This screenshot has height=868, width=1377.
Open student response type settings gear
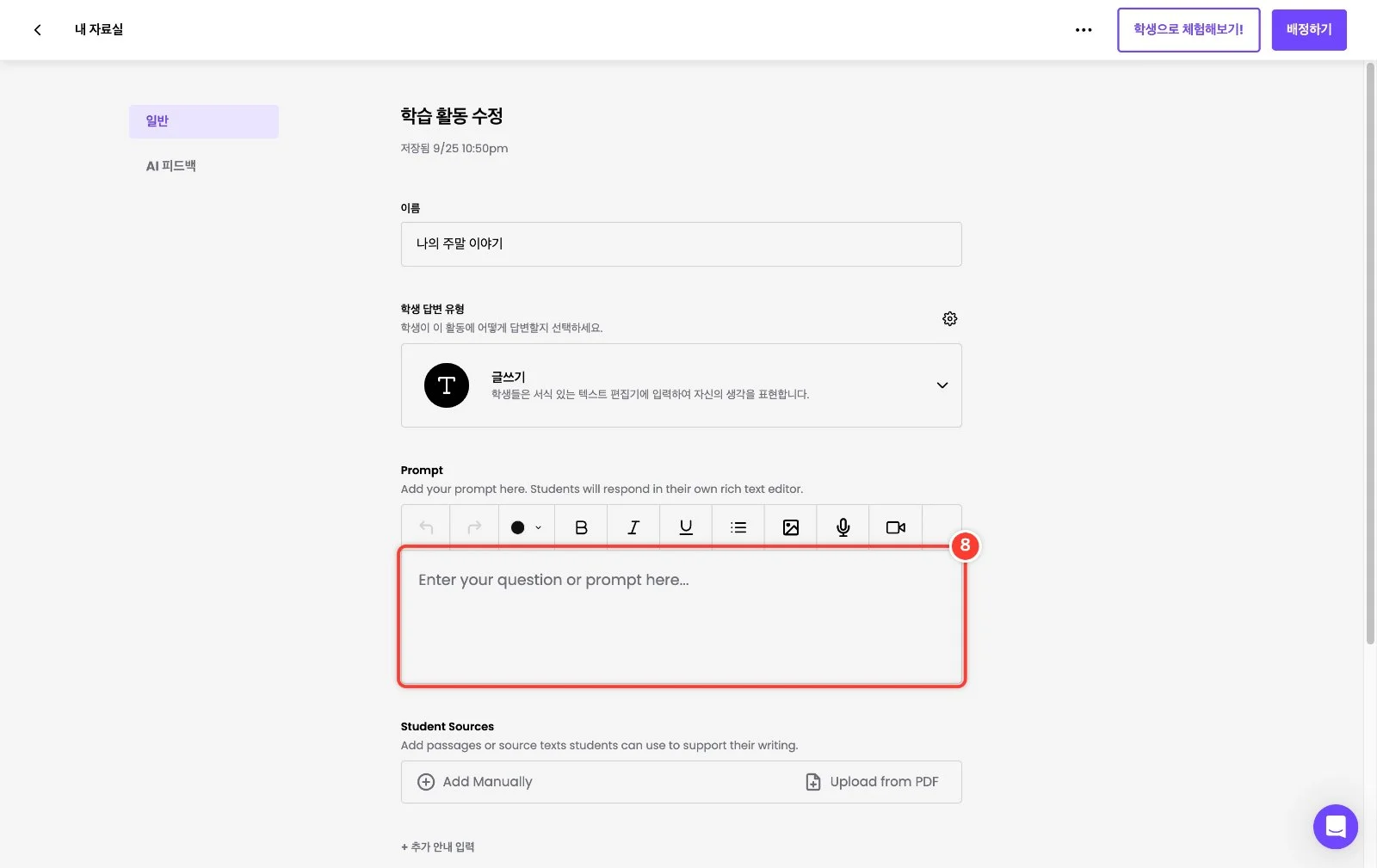click(949, 319)
